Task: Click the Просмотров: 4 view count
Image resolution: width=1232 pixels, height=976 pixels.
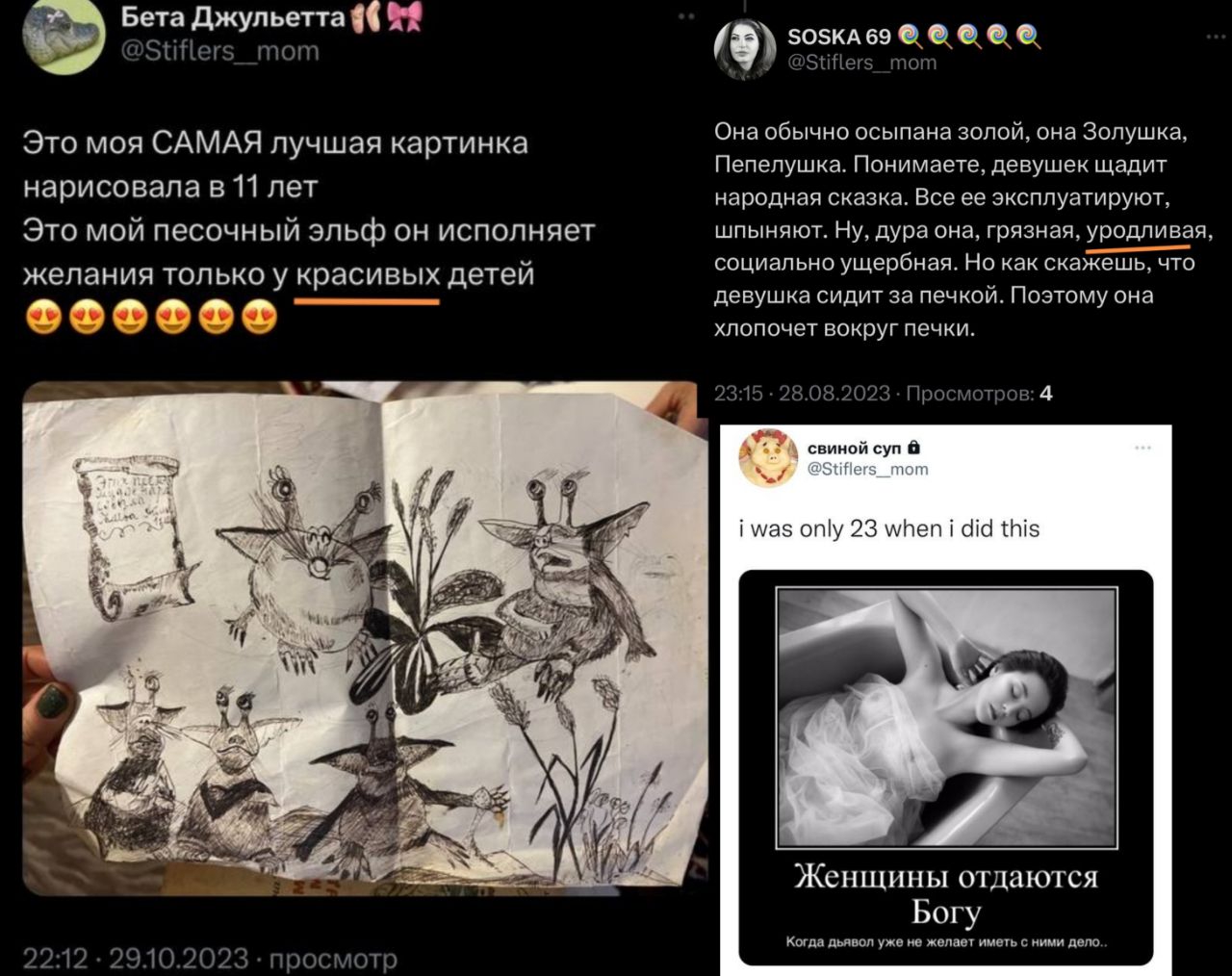Action: point(979,393)
